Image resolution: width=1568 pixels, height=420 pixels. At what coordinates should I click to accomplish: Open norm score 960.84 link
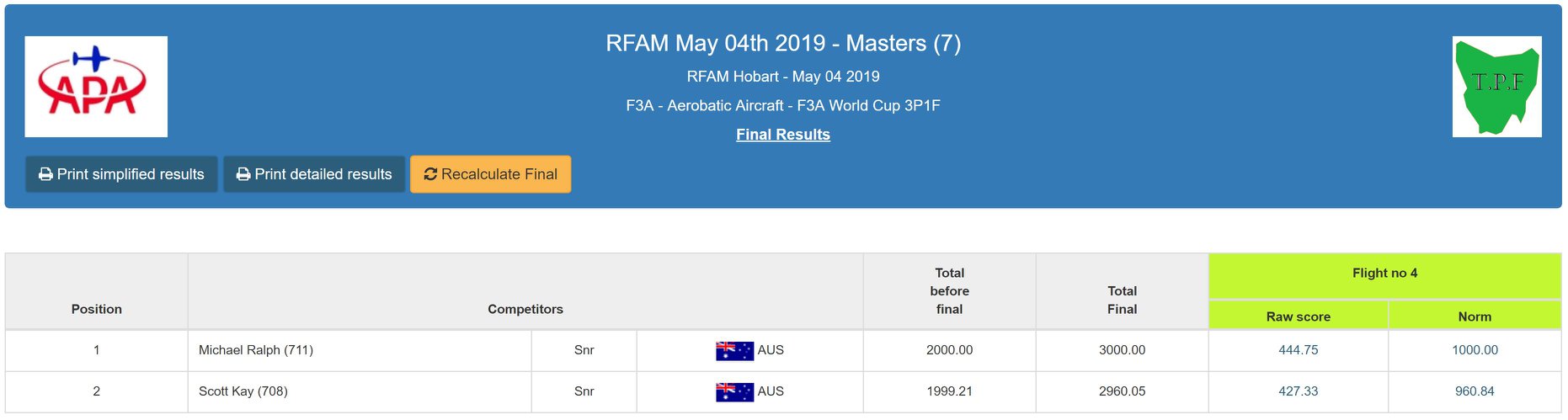[1475, 391]
